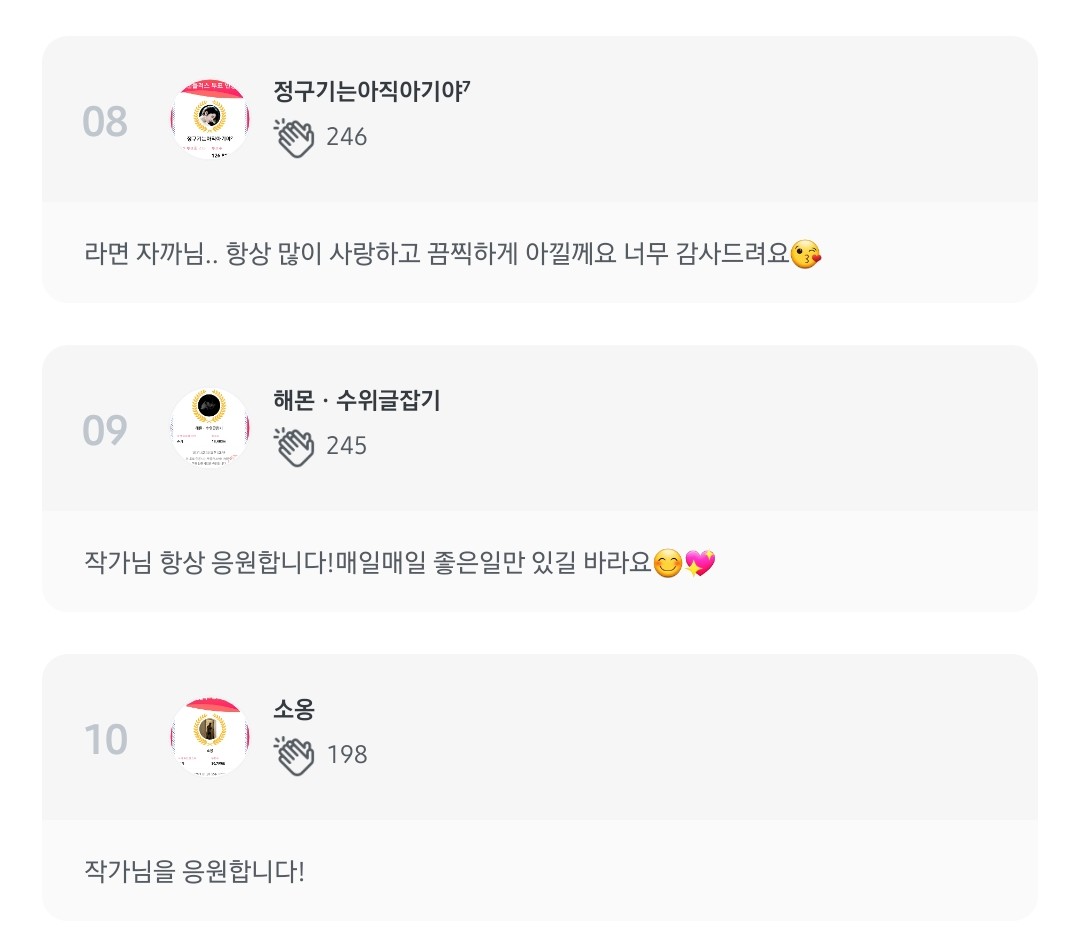Image resolution: width=1080 pixels, height=946 pixels.
Task: Select the username 소옹
Action: (294, 710)
